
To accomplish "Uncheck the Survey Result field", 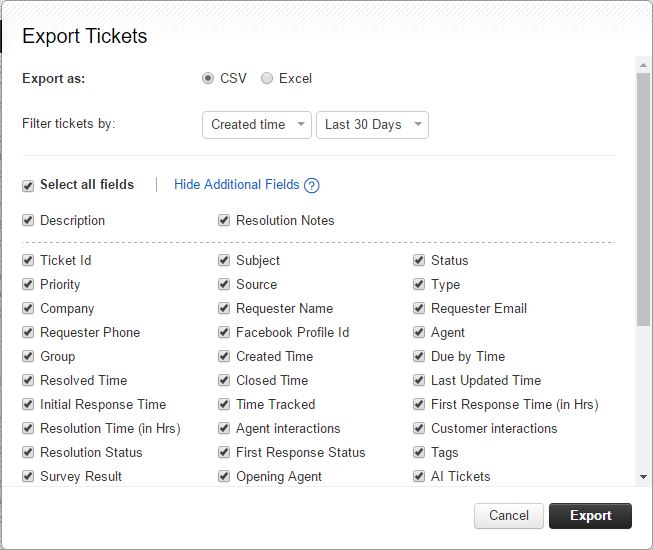I will [28, 476].
